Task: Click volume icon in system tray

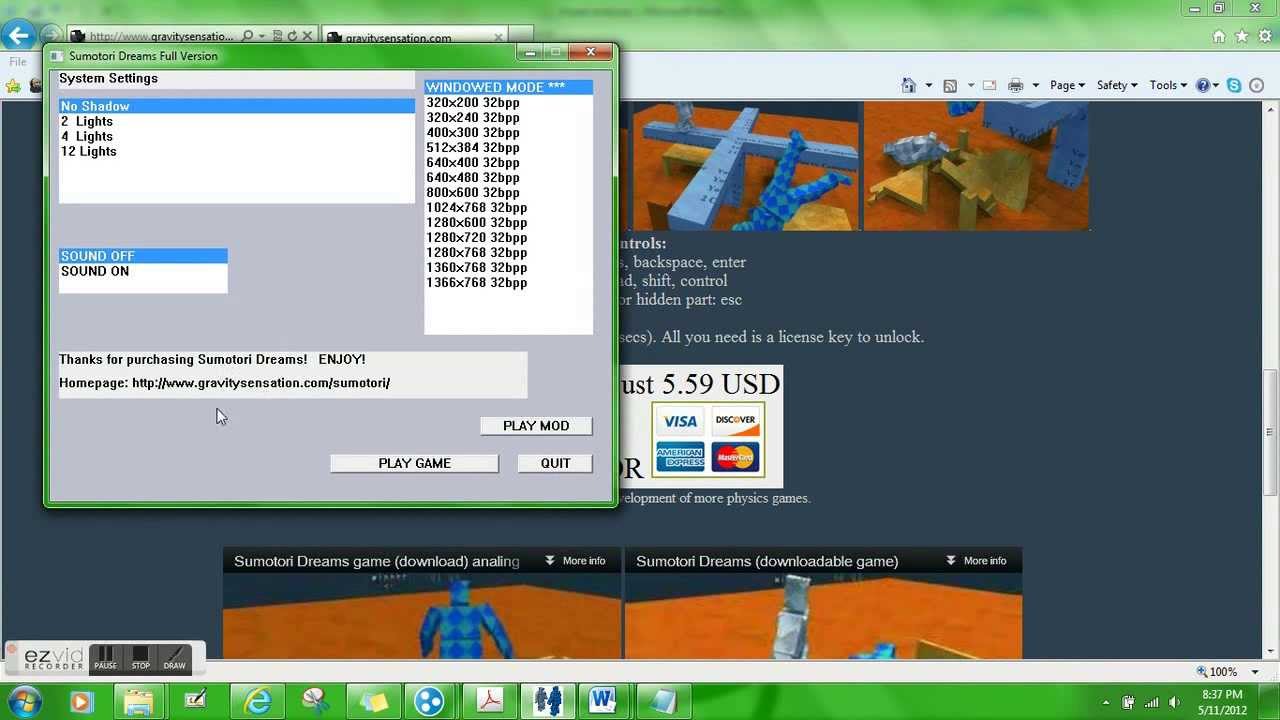Action: (1173, 702)
